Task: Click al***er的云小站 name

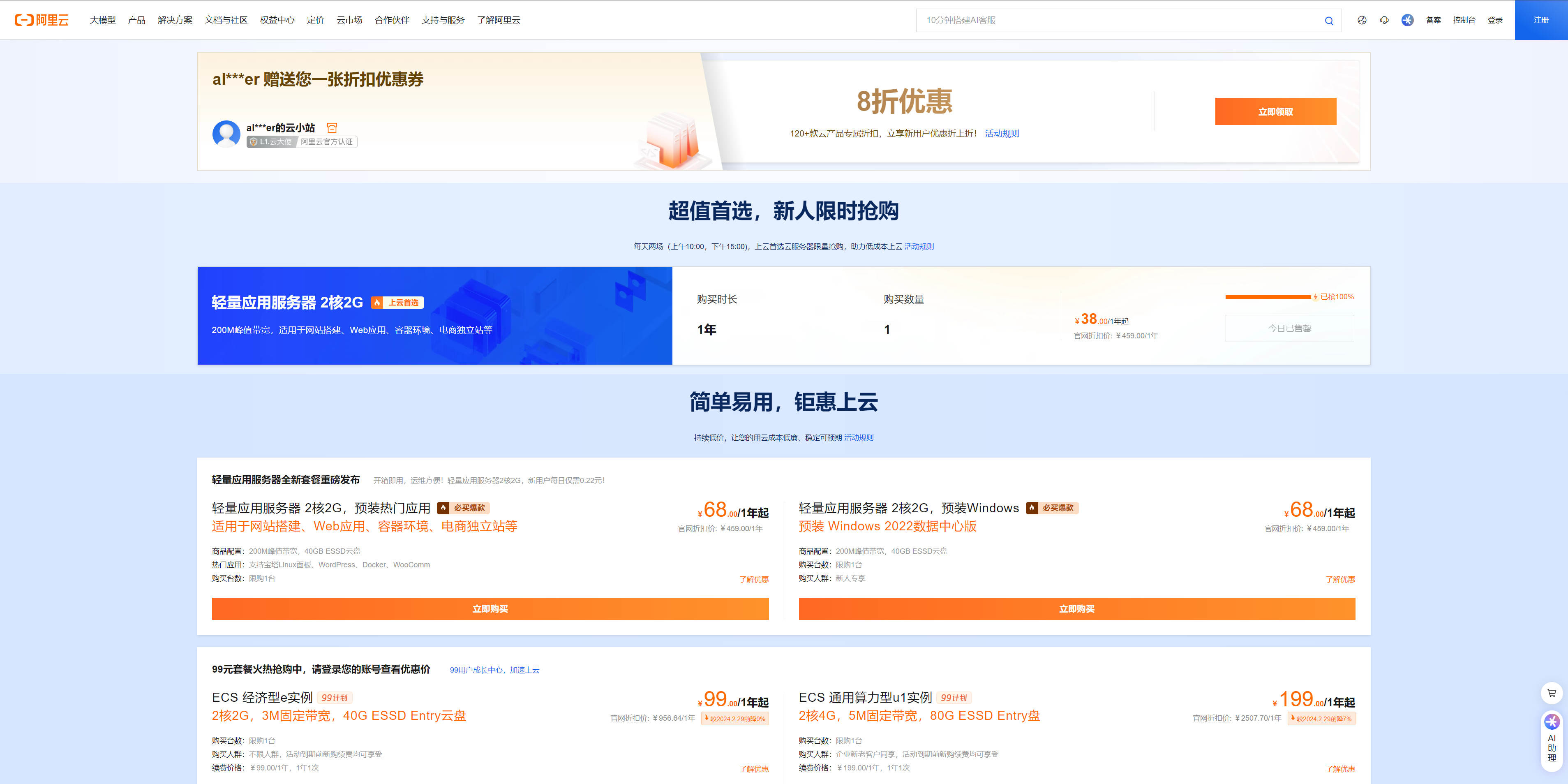Action: [281, 127]
